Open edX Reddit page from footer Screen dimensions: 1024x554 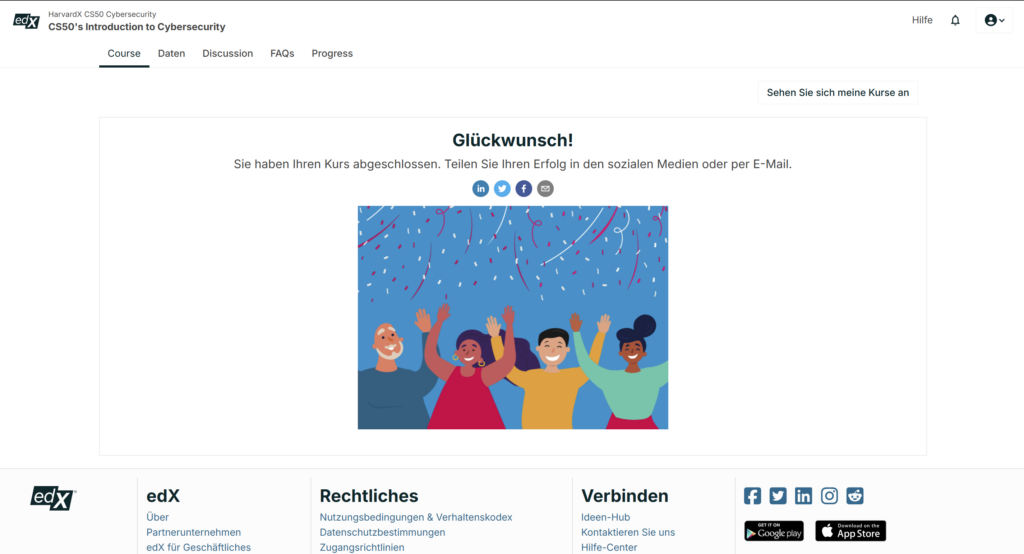(x=855, y=496)
